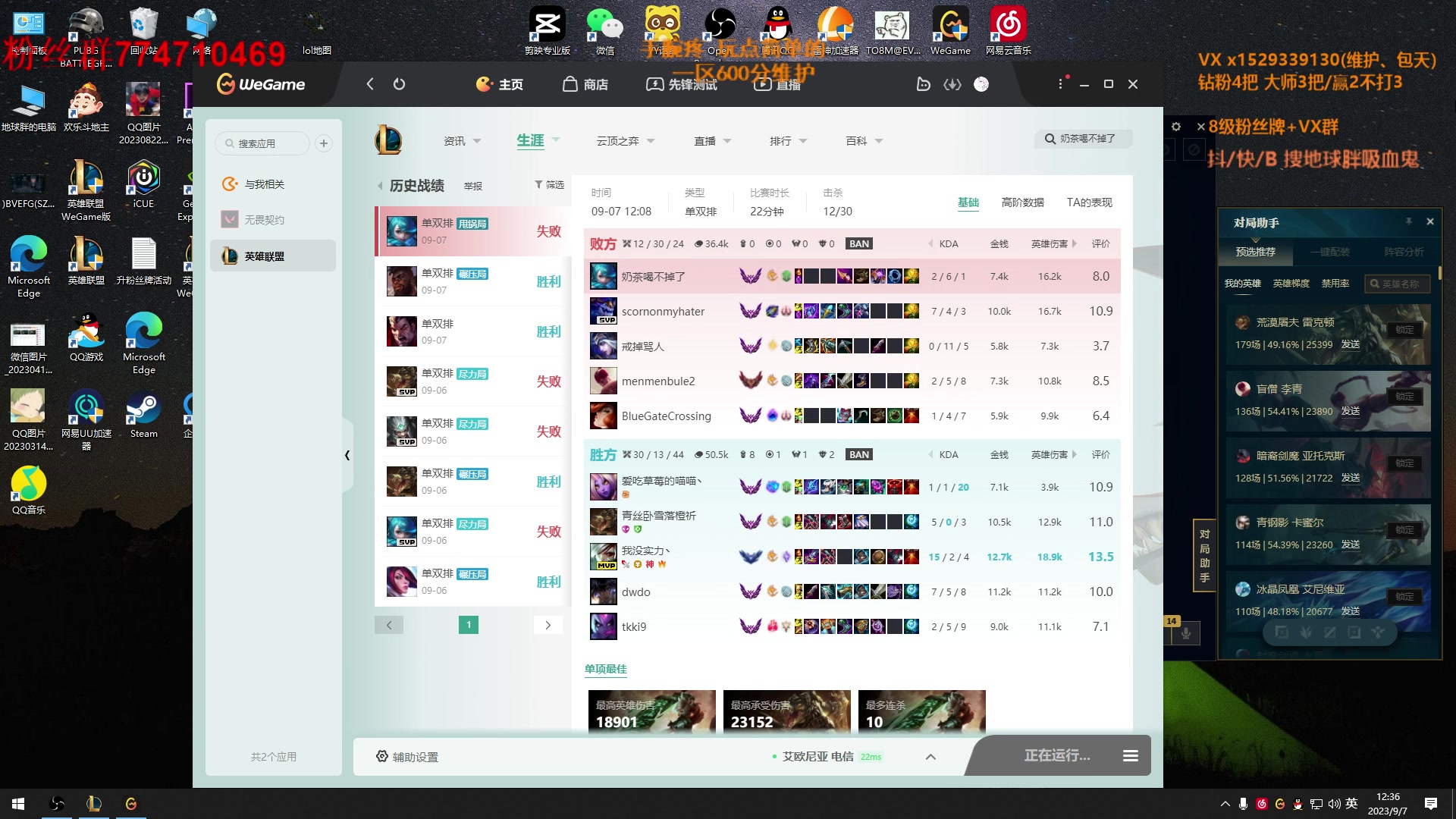1456x819 pixels.
Task: Sort by 评价 column in 胜方 header
Action: (1100, 455)
